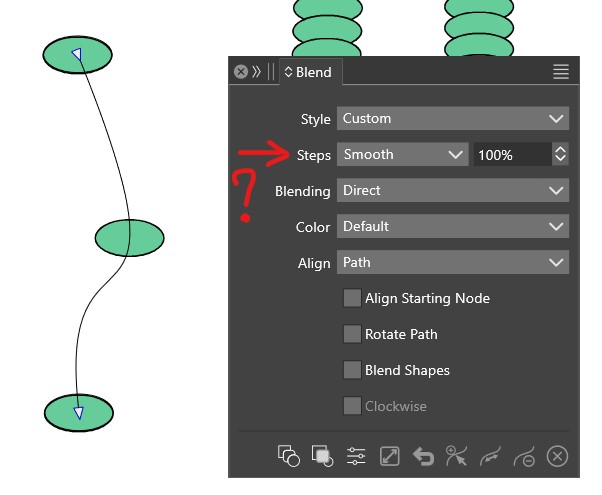Toggle panel size arrows beside Blend title
This screenshot has height=495, width=602.
tap(288, 72)
